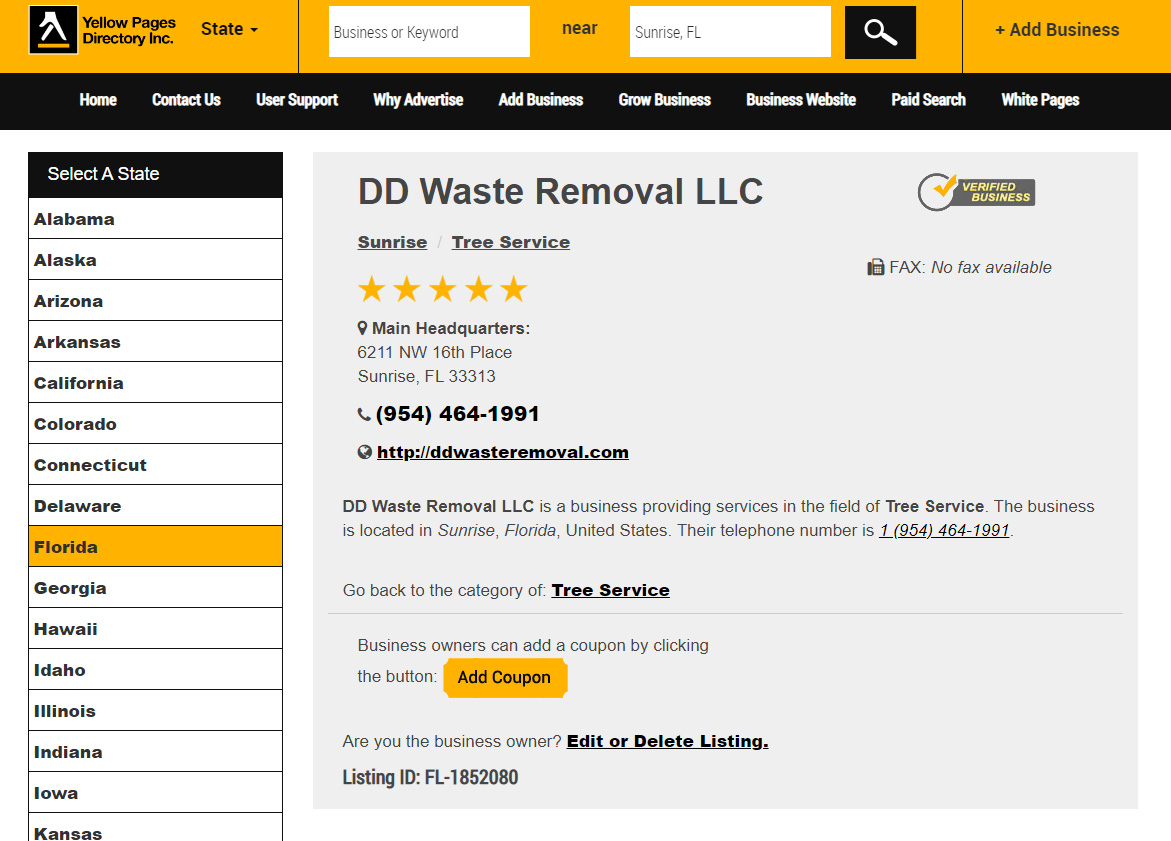Open the State dropdown in header

pos(229,29)
